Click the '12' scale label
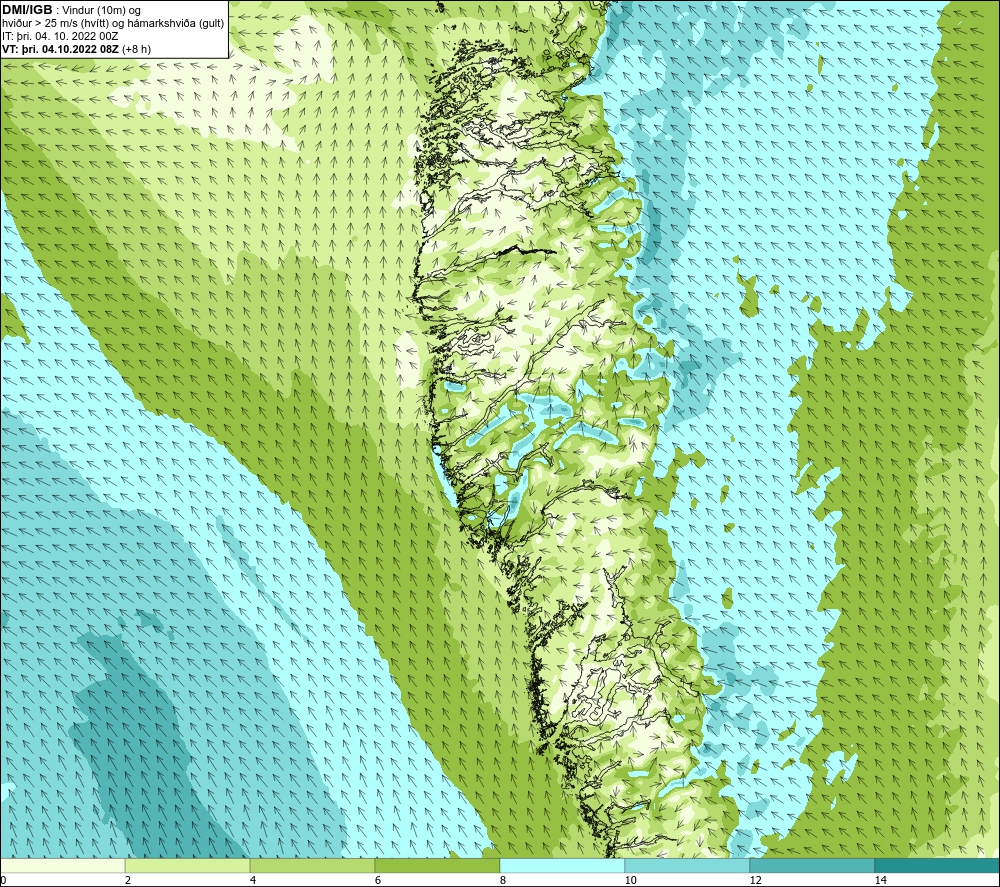 coord(755,881)
